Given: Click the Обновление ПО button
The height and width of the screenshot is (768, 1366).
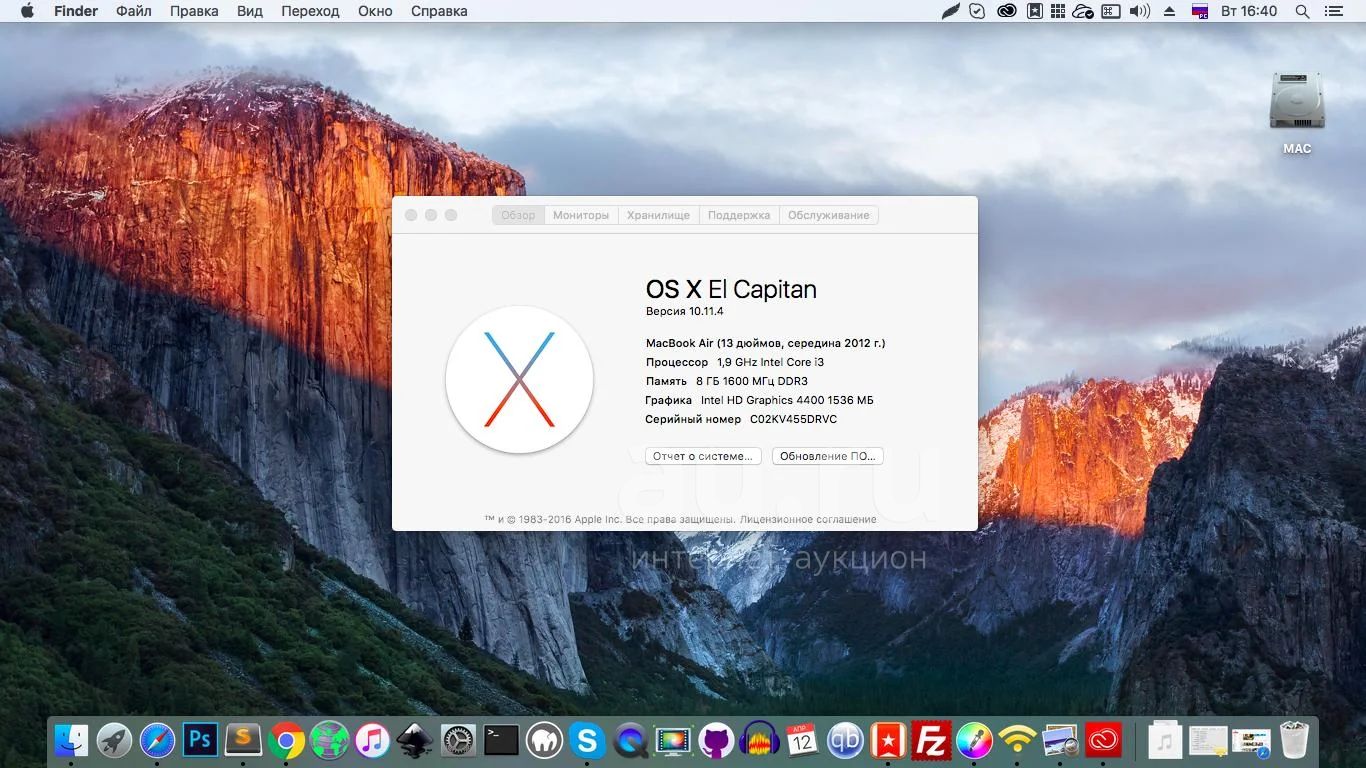Looking at the screenshot, I should coord(828,456).
